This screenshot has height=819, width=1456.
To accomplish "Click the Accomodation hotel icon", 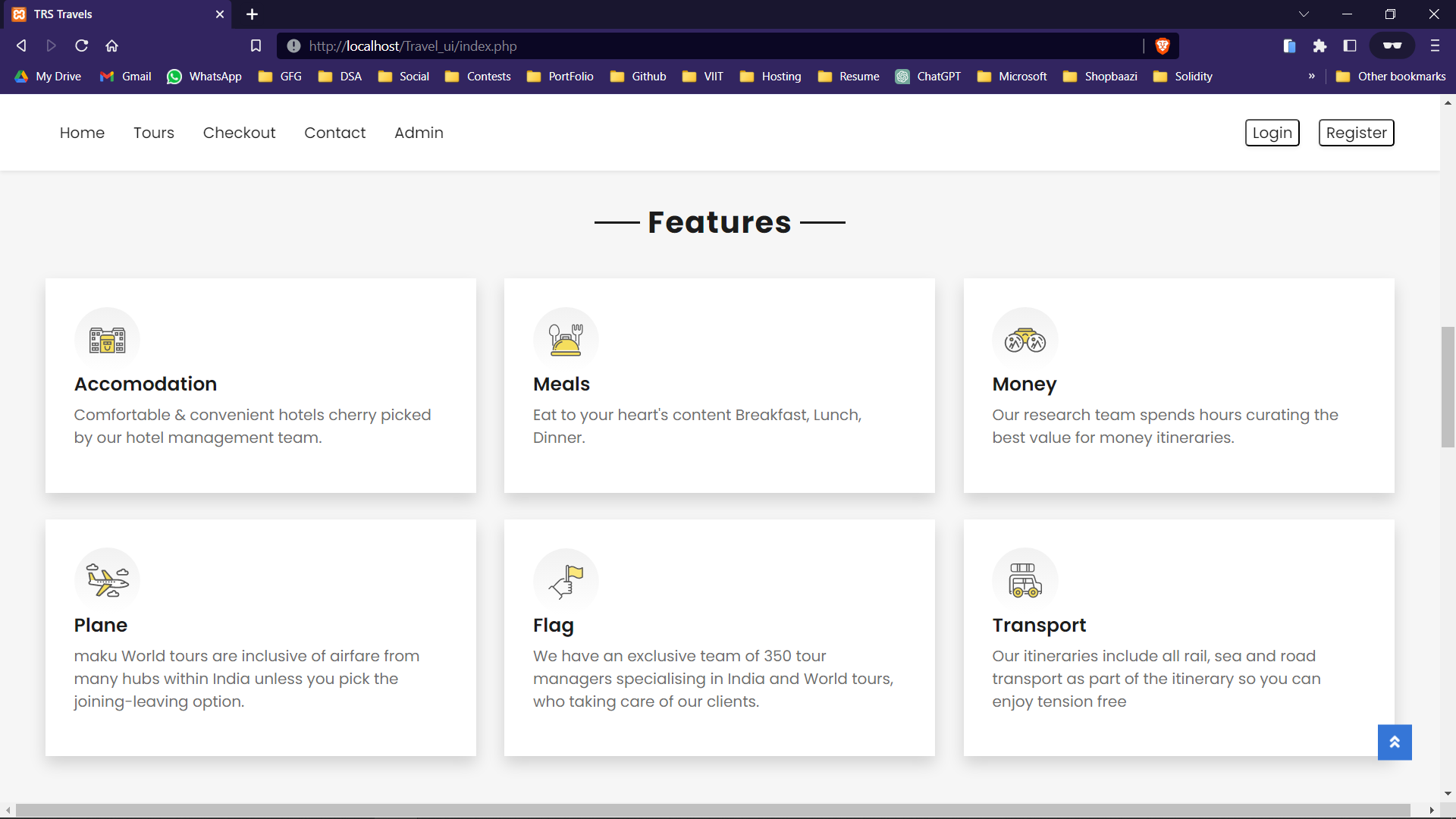I will point(108,340).
